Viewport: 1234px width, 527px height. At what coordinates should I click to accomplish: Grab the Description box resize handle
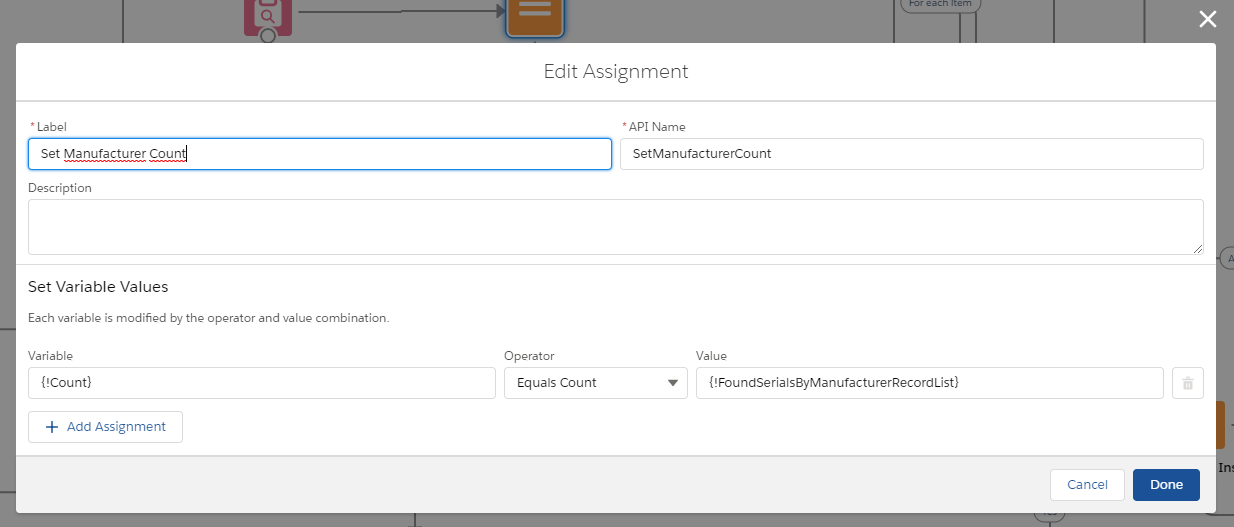tap(1197, 248)
